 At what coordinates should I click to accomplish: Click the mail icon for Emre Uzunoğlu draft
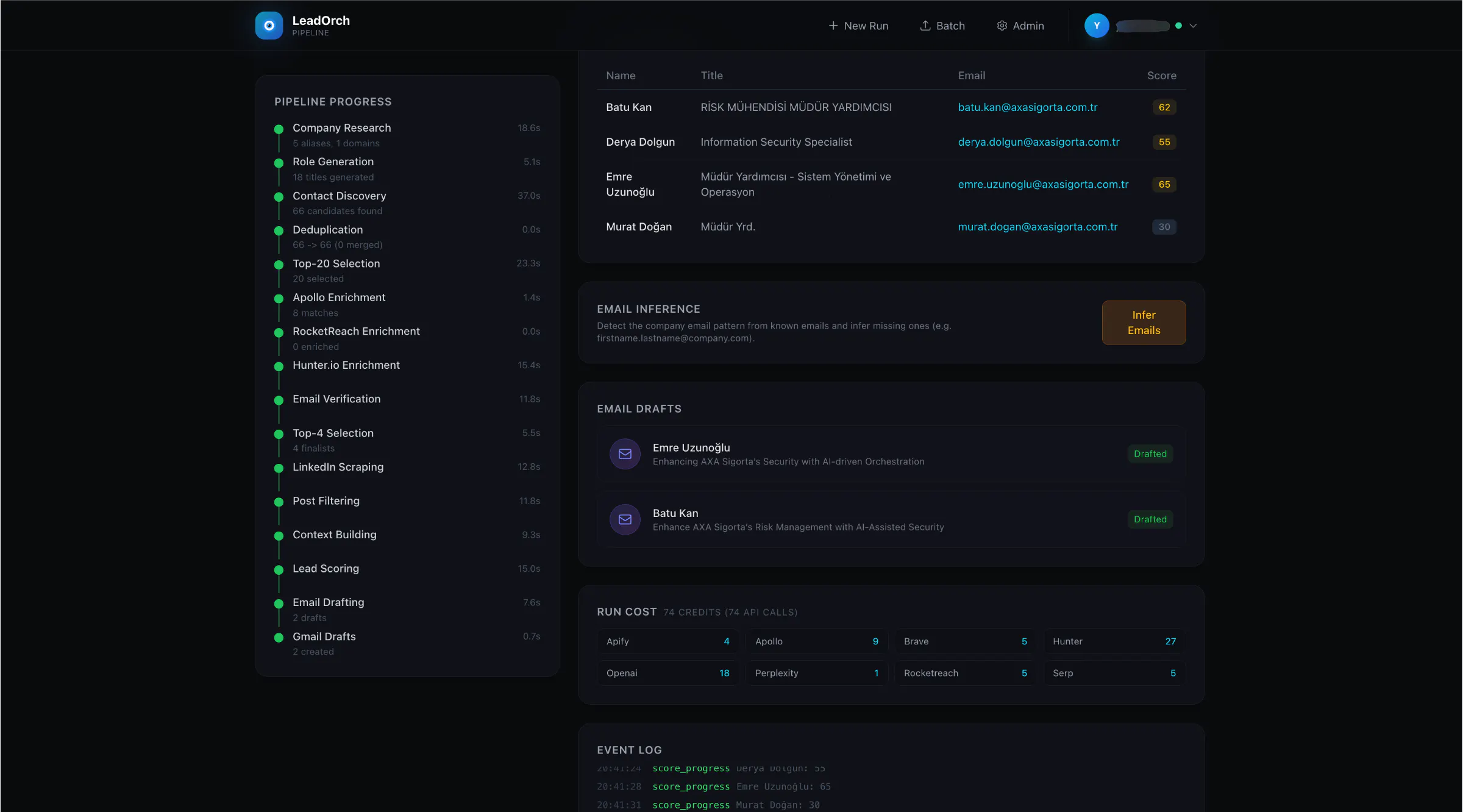coord(625,454)
